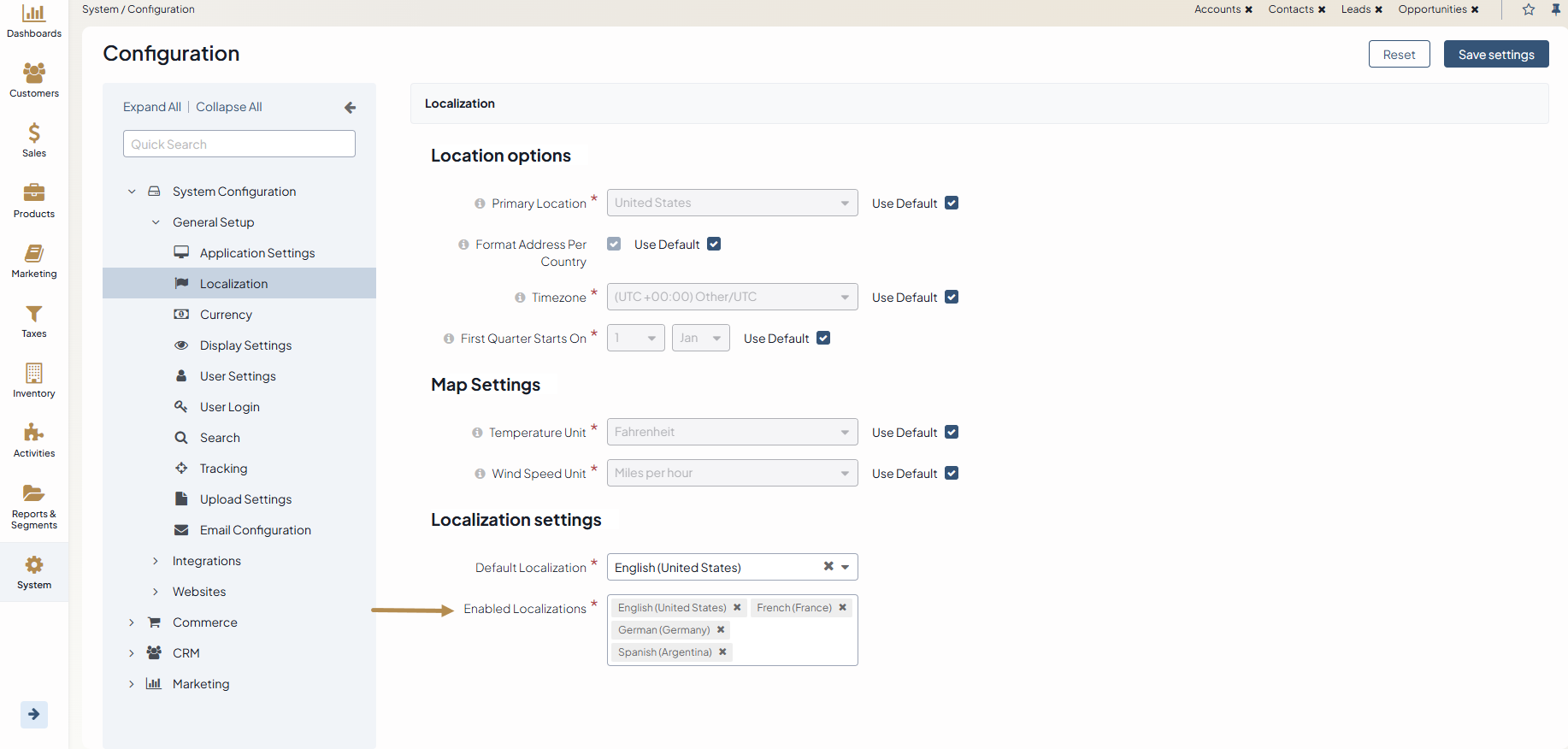Click the Save settings button
This screenshot has width=1568, height=749.
pyautogui.click(x=1495, y=55)
